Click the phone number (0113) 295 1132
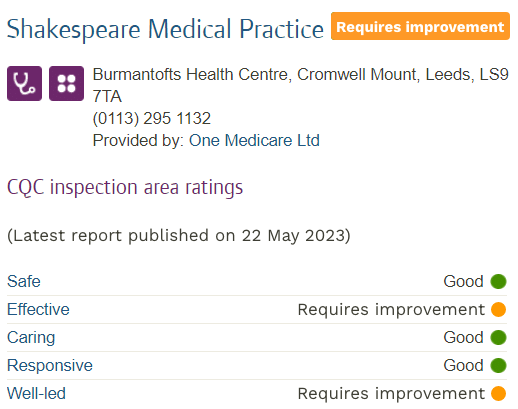 (x=152, y=118)
